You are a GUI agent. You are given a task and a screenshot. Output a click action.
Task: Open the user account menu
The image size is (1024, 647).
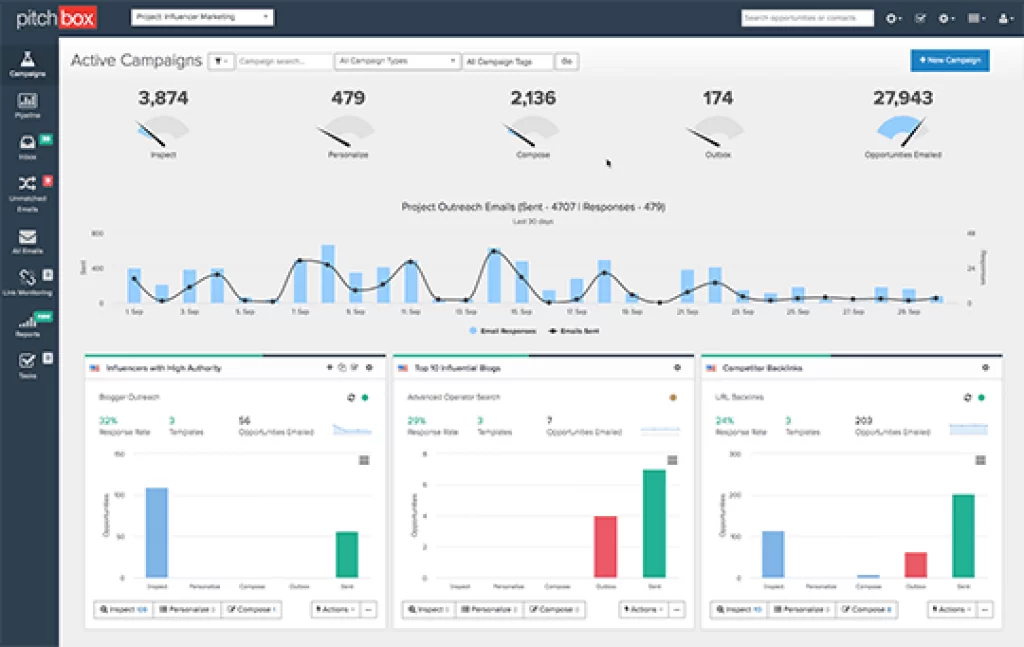click(x=1006, y=18)
